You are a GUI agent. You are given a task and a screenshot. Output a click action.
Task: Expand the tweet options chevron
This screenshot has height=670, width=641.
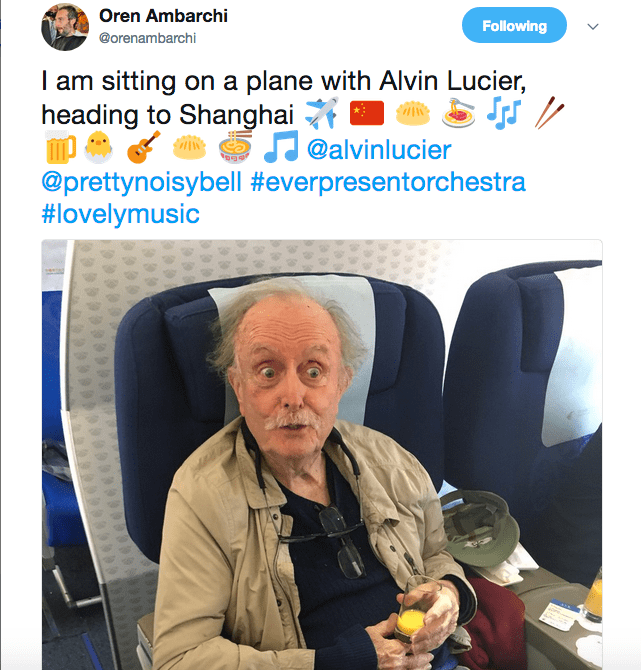(592, 26)
